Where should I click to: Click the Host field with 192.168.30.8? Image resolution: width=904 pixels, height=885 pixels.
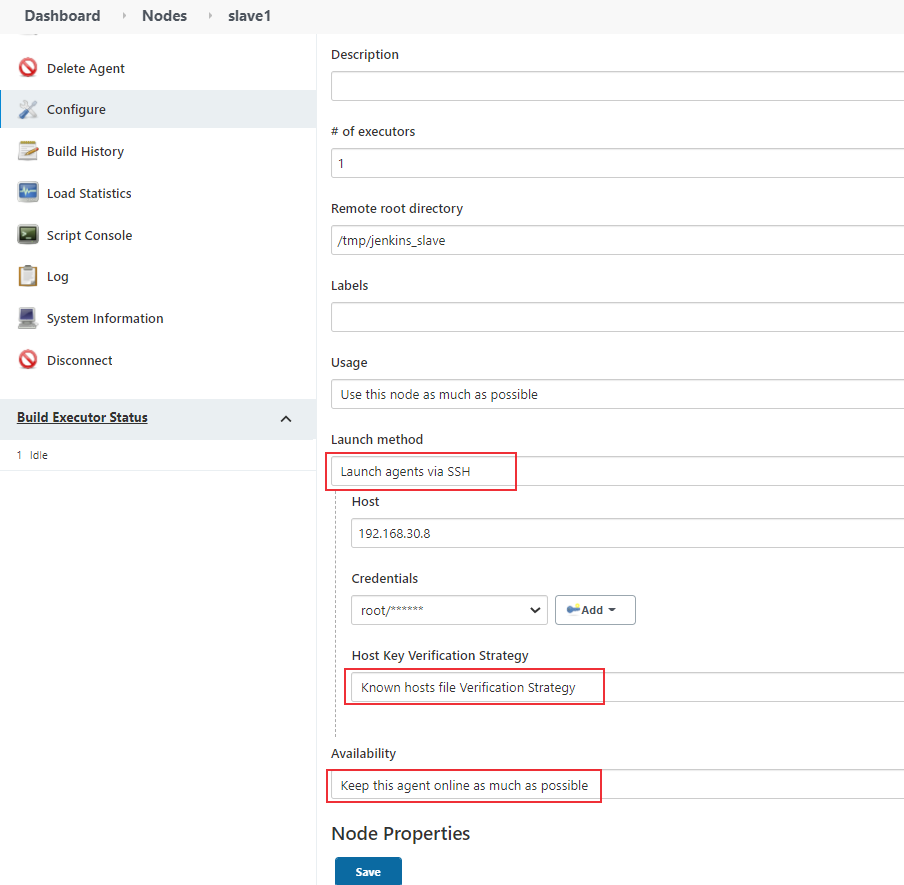[627, 533]
